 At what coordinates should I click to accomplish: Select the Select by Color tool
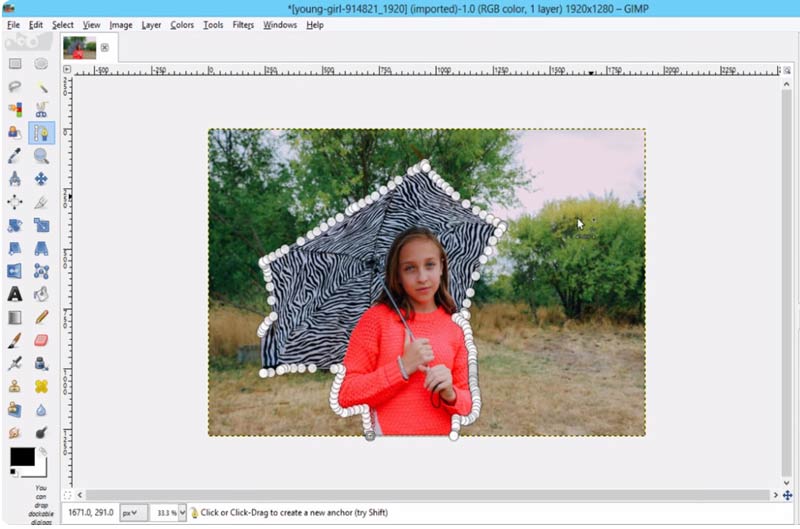[x=15, y=110]
